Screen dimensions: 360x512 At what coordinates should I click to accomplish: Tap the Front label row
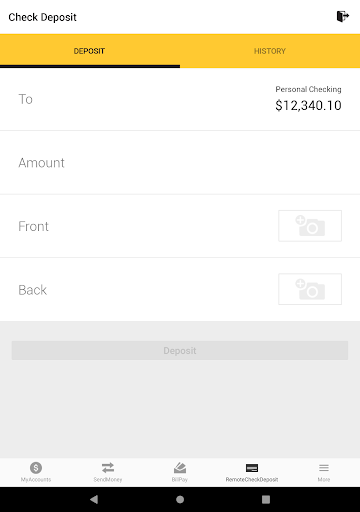pyautogui.click(x=180, y=226)
